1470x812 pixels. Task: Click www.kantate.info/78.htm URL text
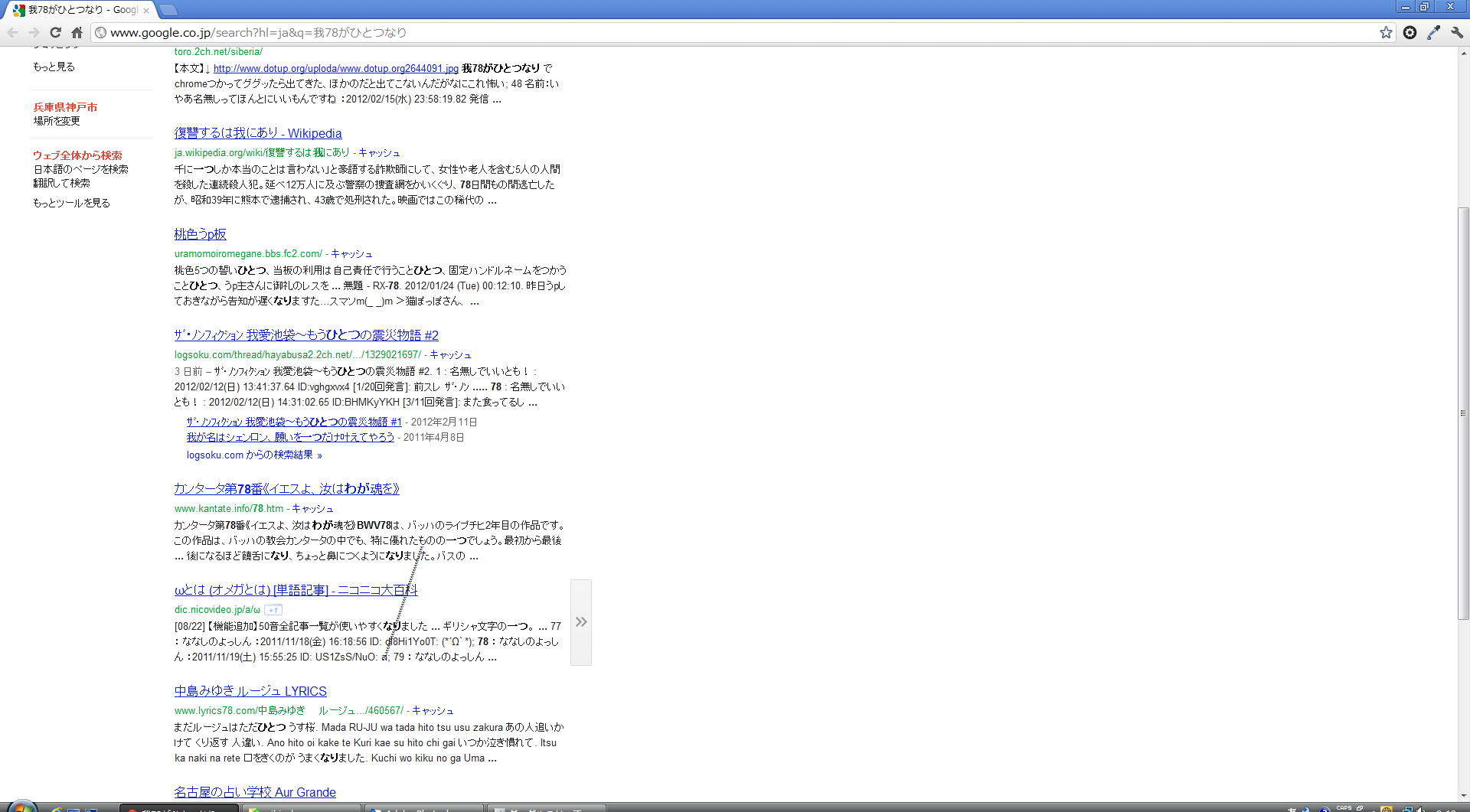point(229,509)
